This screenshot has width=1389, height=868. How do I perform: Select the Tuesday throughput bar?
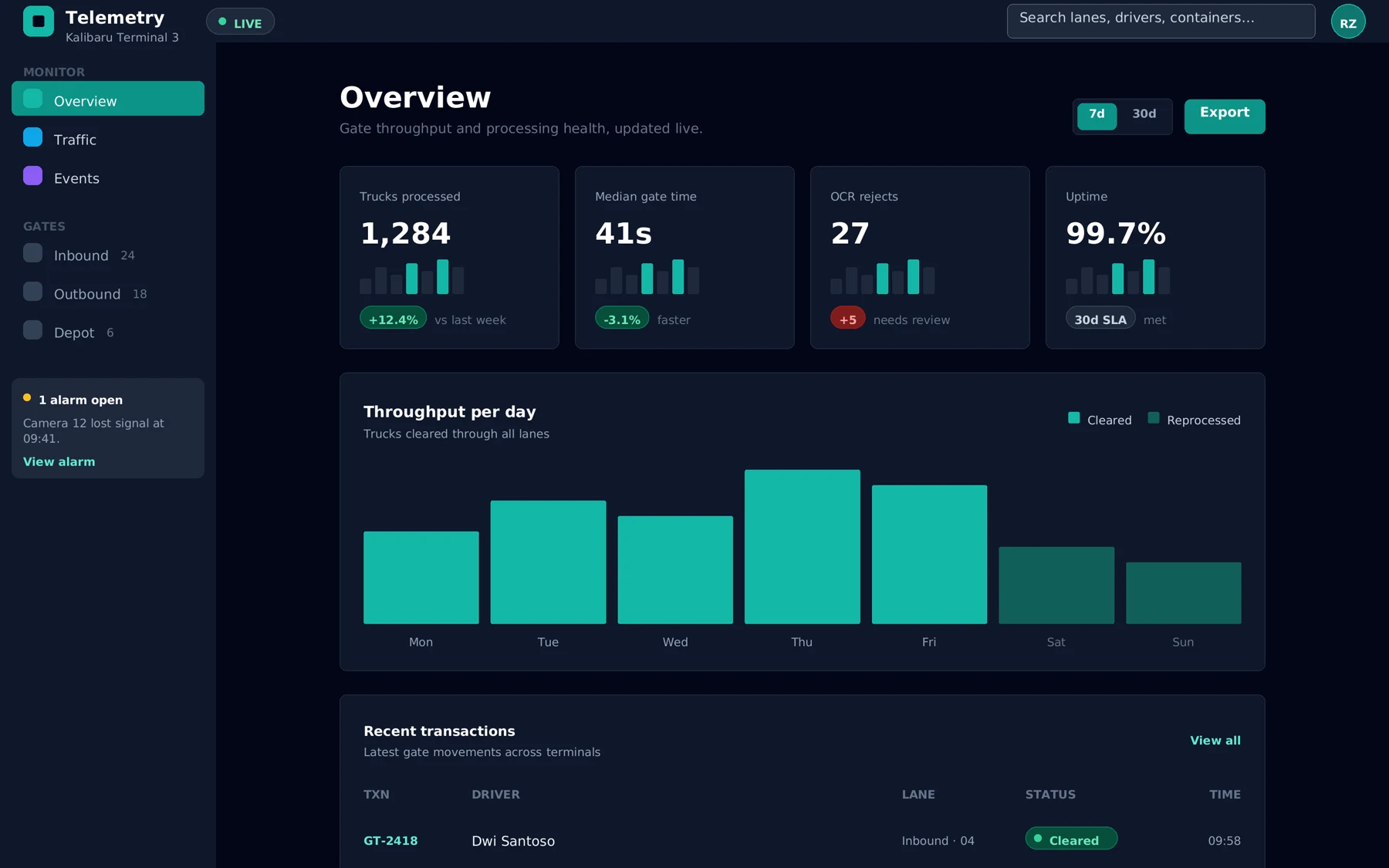tap(548, 562)
